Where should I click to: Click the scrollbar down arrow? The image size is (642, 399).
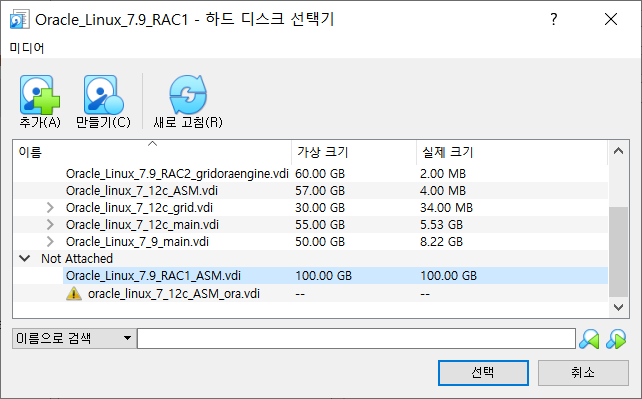click(x=618, y=307)
